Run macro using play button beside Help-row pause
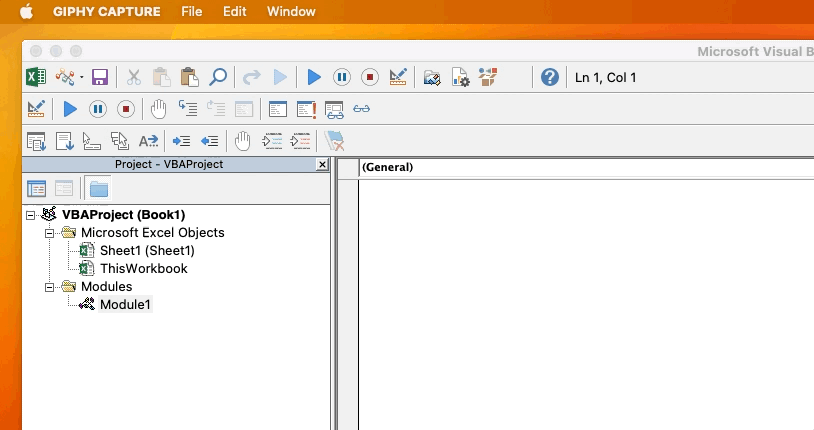Image resolution: width=814 pixels, height=430 pixels. (x=314, y=77)
